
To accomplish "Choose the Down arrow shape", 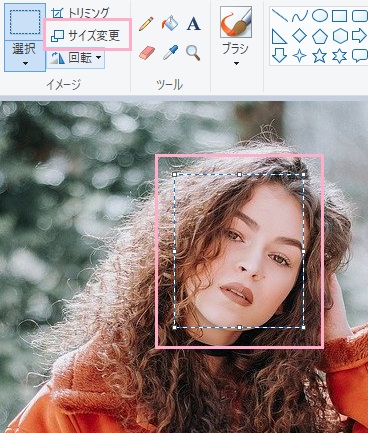I will click(279, 56).
